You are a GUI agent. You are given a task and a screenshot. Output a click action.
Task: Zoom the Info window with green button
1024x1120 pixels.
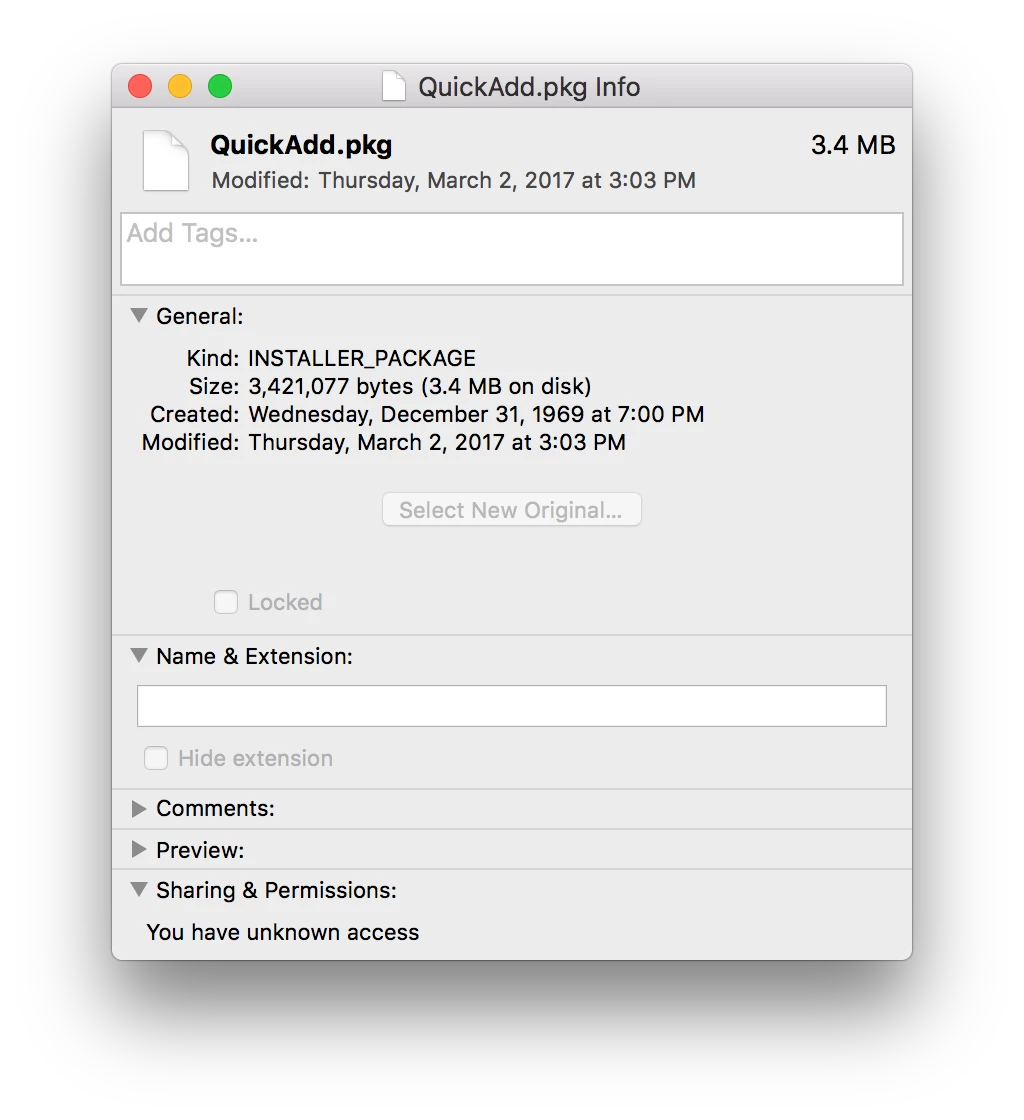pyautogui.click(x=220, y=86)
